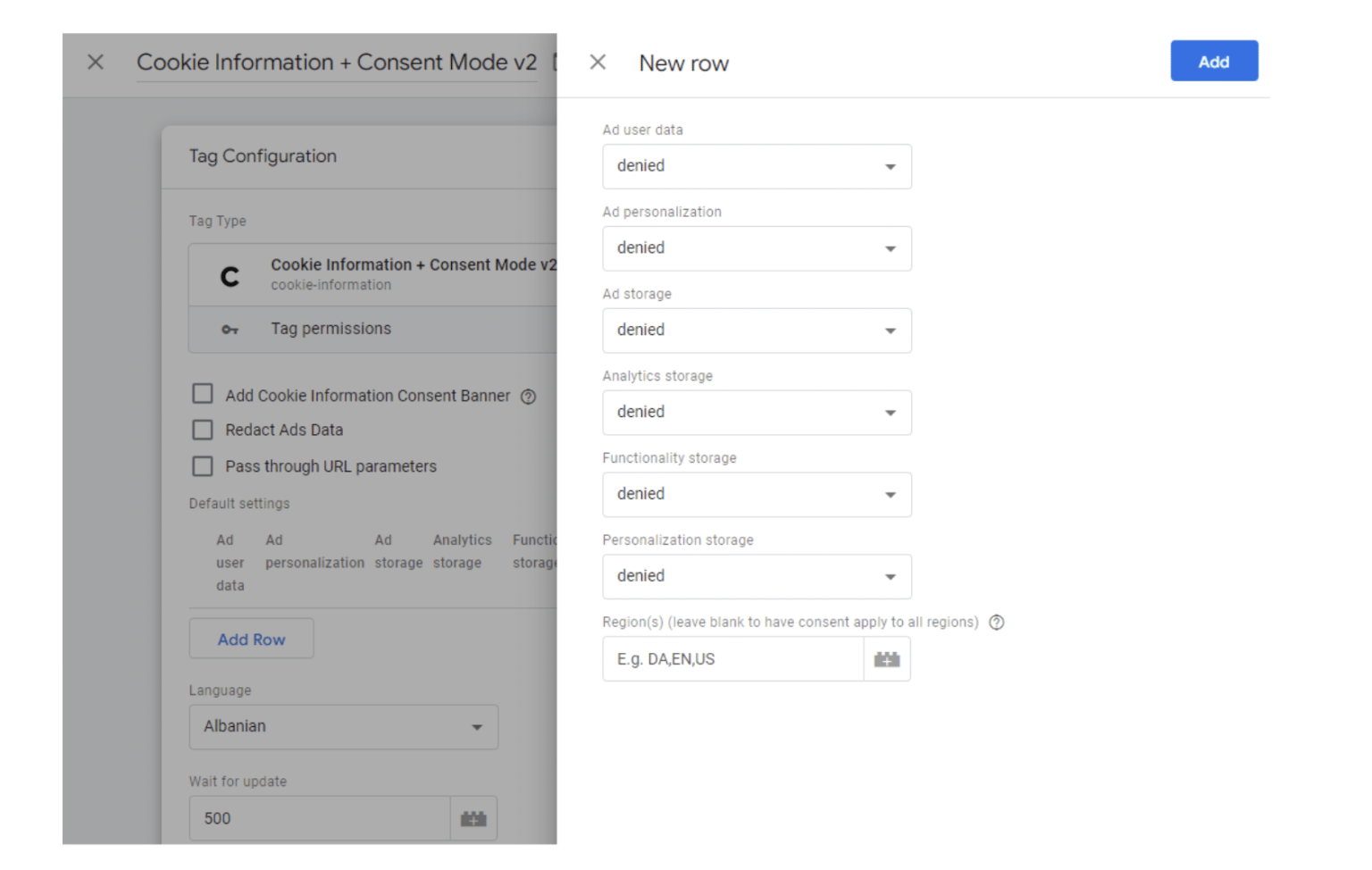Open the variable picker for Region(s) field
This screenshot has width=1372, height=870.
click(x=886, y=658)
